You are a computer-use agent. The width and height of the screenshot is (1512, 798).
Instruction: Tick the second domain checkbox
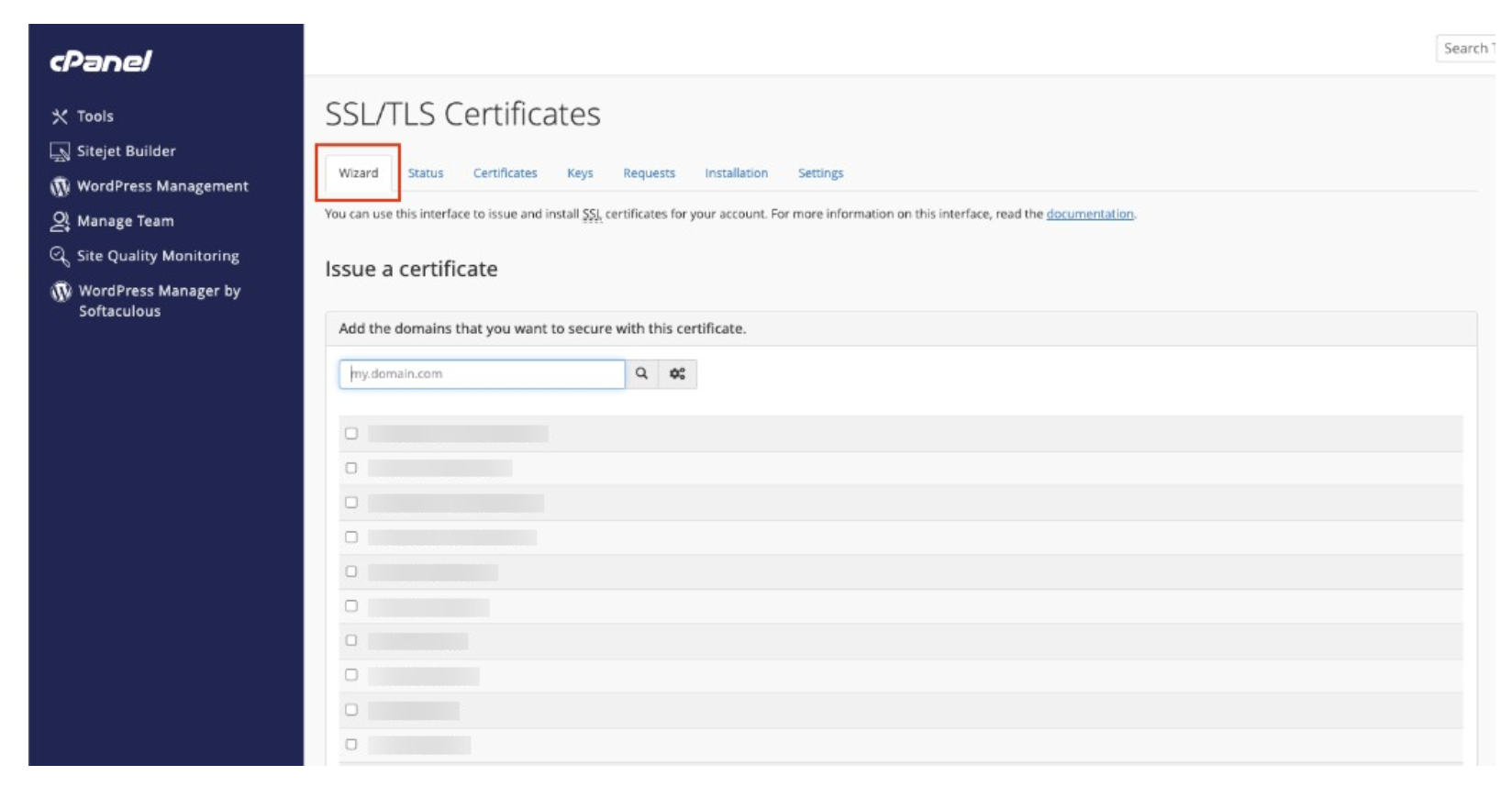click(351, 468)
